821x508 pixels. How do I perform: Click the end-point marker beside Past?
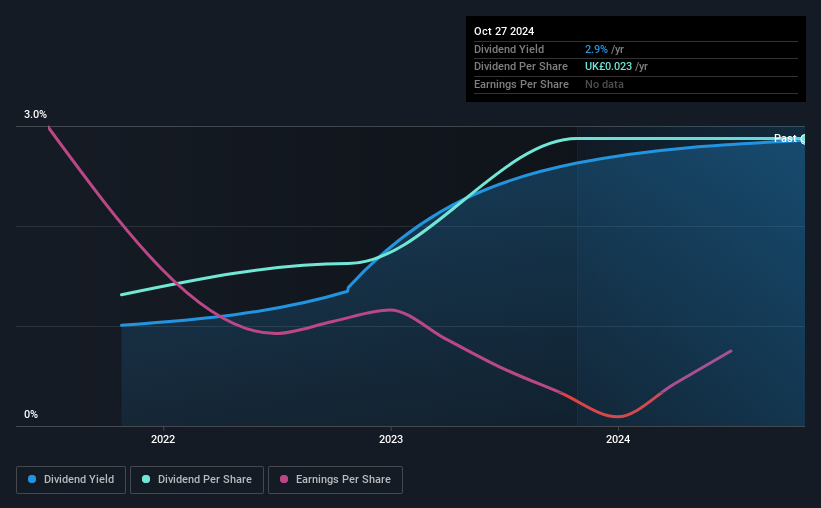[803, 139]
